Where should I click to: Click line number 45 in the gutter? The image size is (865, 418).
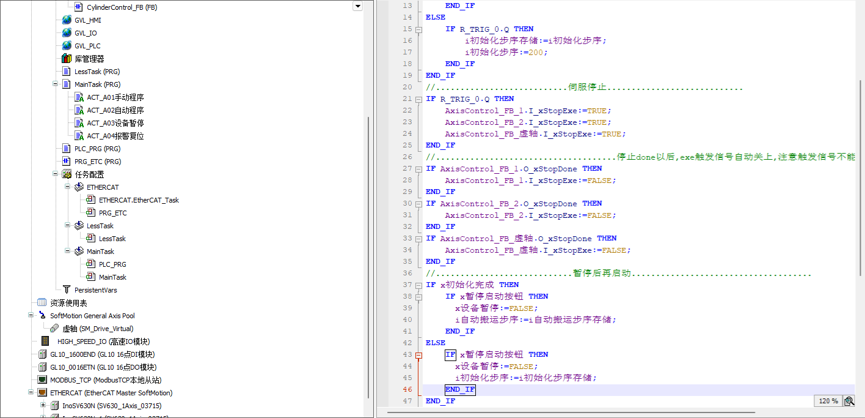coord(407,378)
